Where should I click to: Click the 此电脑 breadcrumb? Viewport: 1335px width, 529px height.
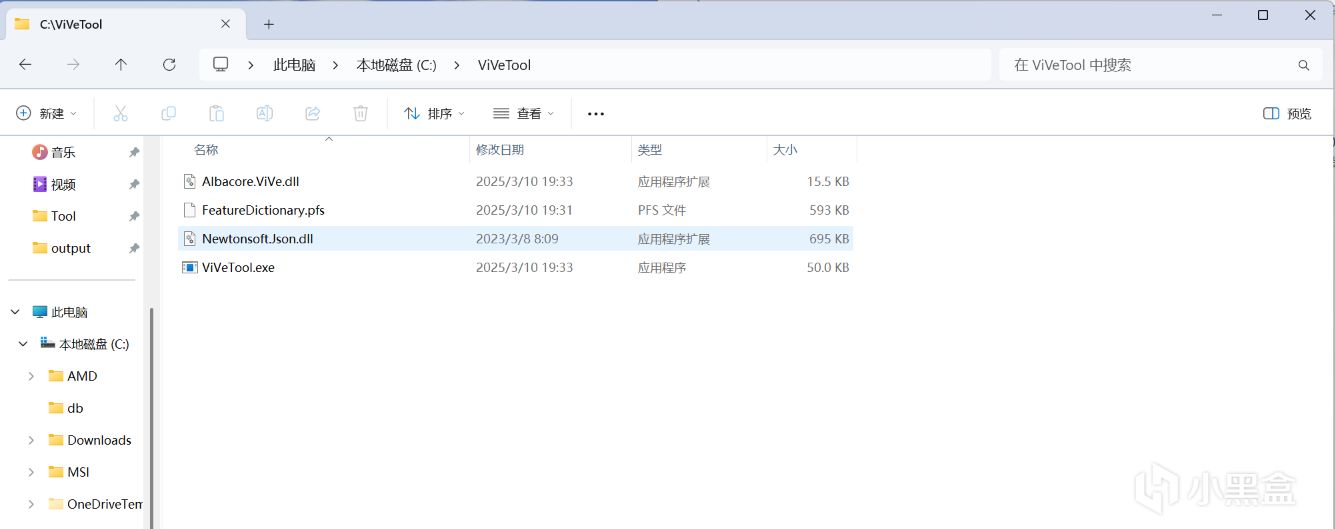tap(294, 65)
